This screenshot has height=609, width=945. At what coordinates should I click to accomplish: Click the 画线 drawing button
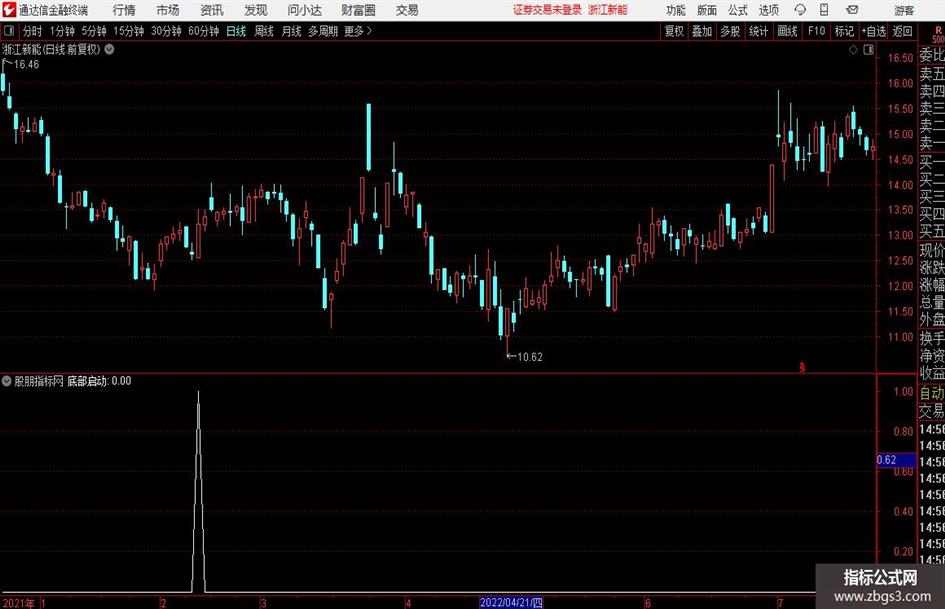(x=788, y=31)
